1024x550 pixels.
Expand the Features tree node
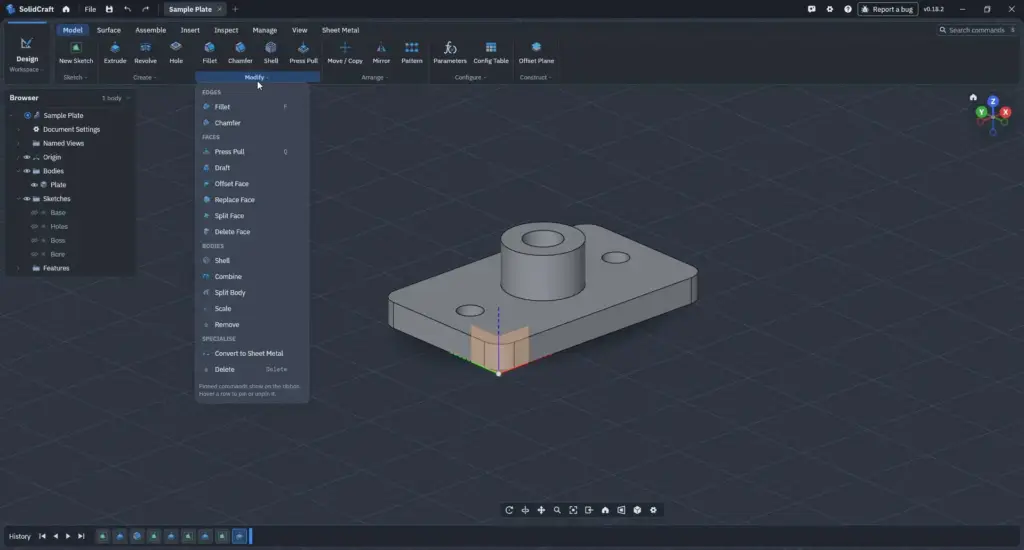(x=18, y=268)
